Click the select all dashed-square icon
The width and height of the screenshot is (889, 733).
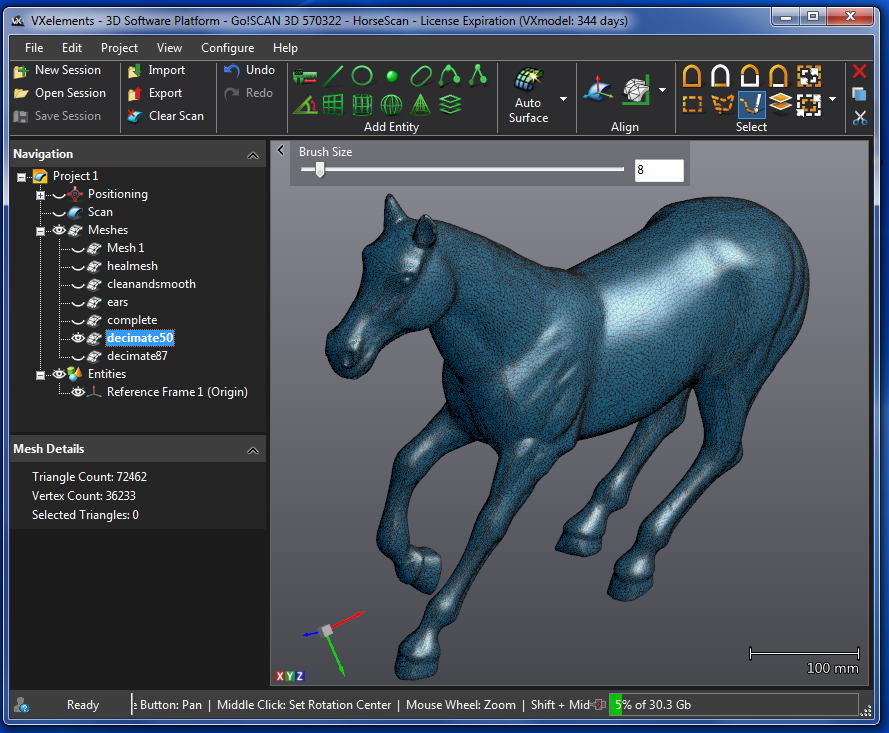point(809,104)
